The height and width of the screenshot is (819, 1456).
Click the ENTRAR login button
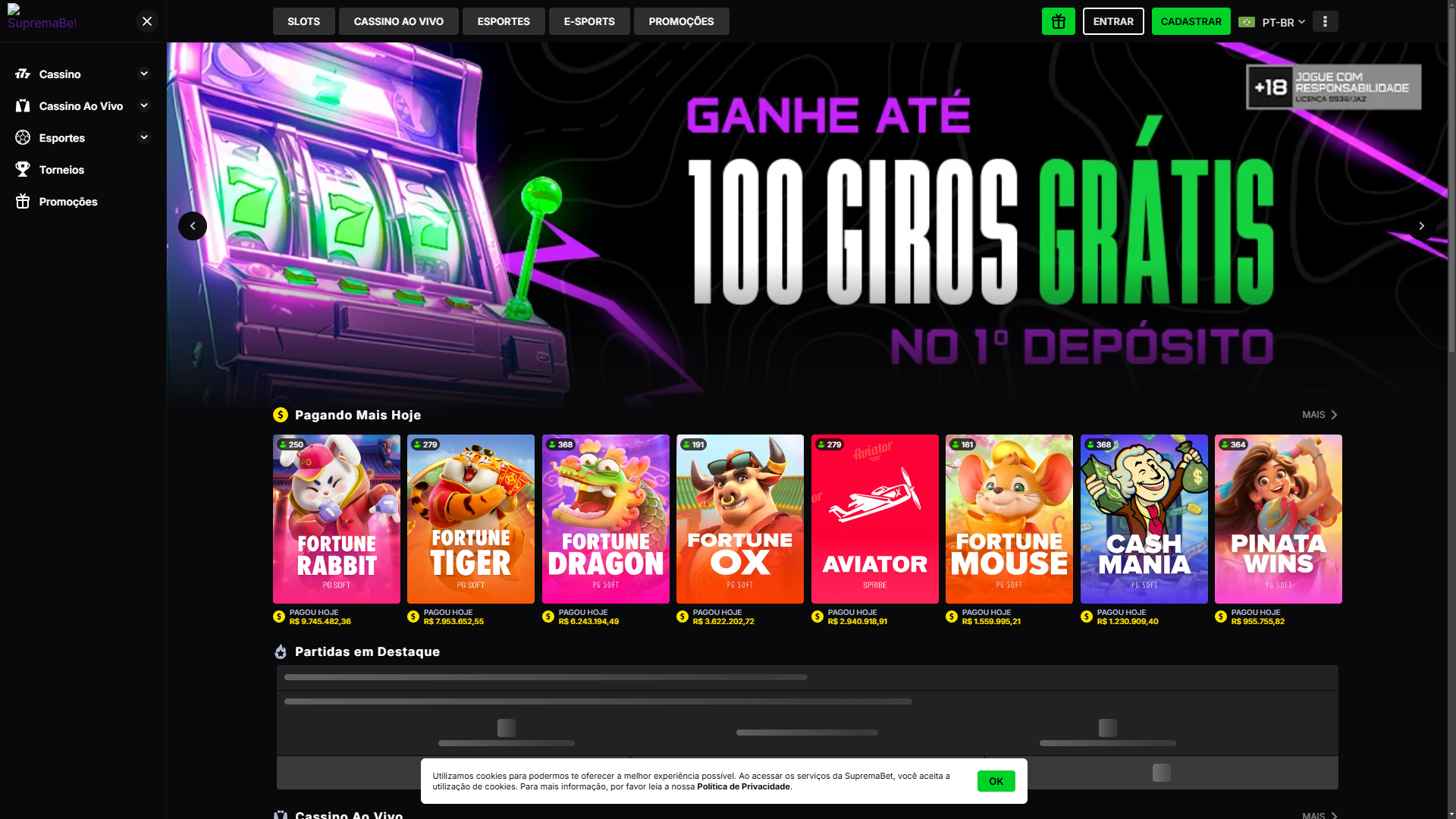click(1113, 21)
